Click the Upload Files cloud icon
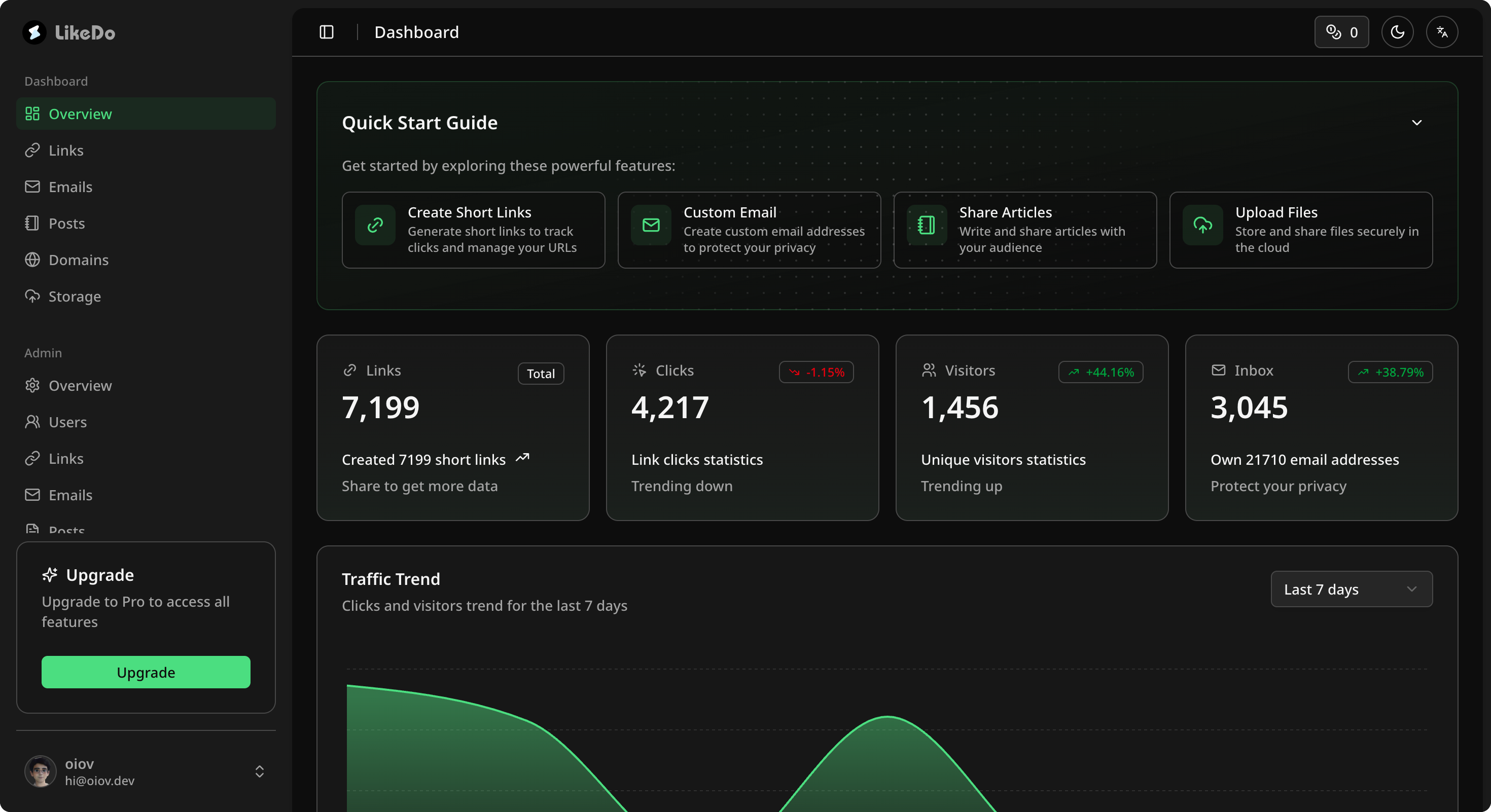This screenshot has width=1491, height=812. [x=1203, y=226]
